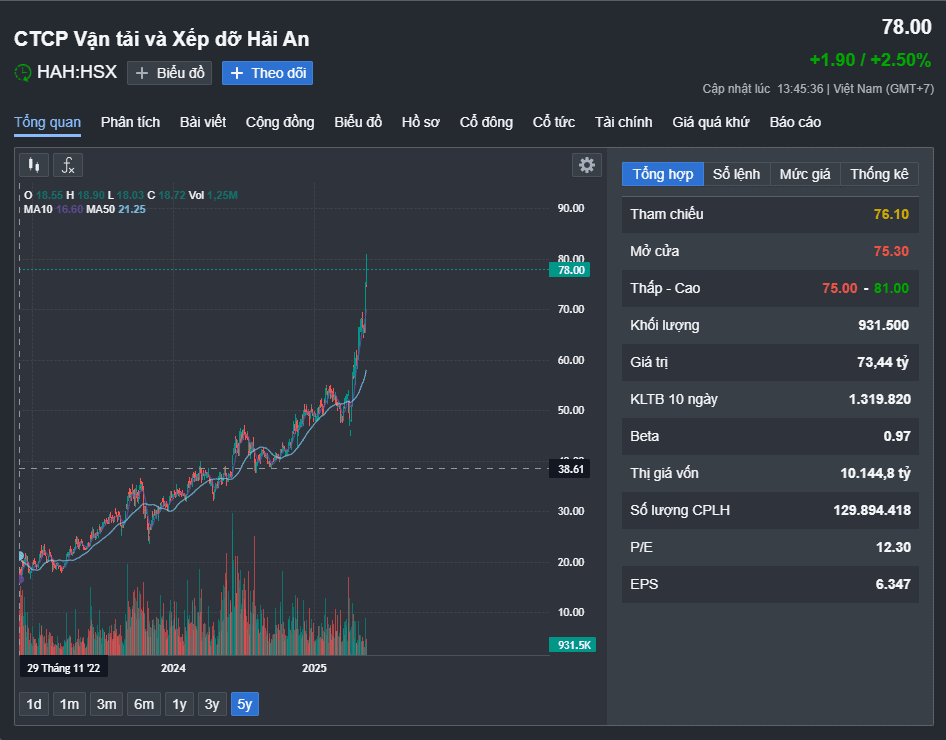Open the candlestick chart type icon

[x=34, y=165]
